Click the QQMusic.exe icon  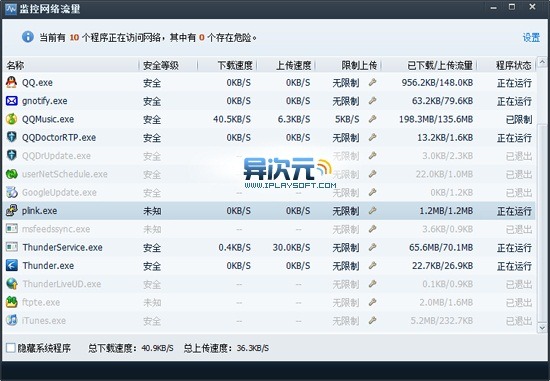pos(12,119)
